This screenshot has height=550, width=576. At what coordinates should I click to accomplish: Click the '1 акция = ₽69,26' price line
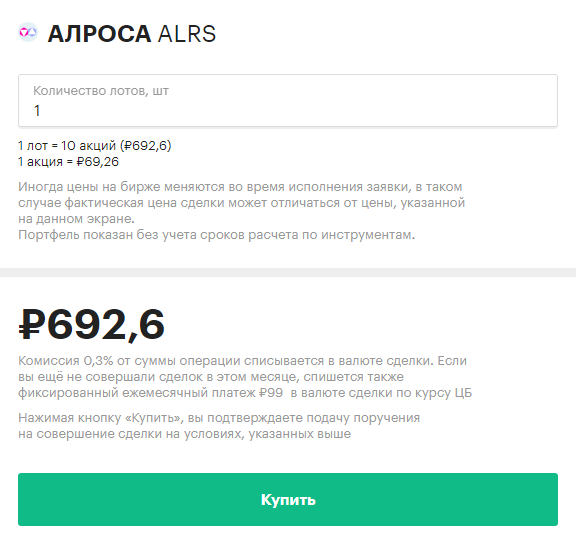tap(68, 162)
